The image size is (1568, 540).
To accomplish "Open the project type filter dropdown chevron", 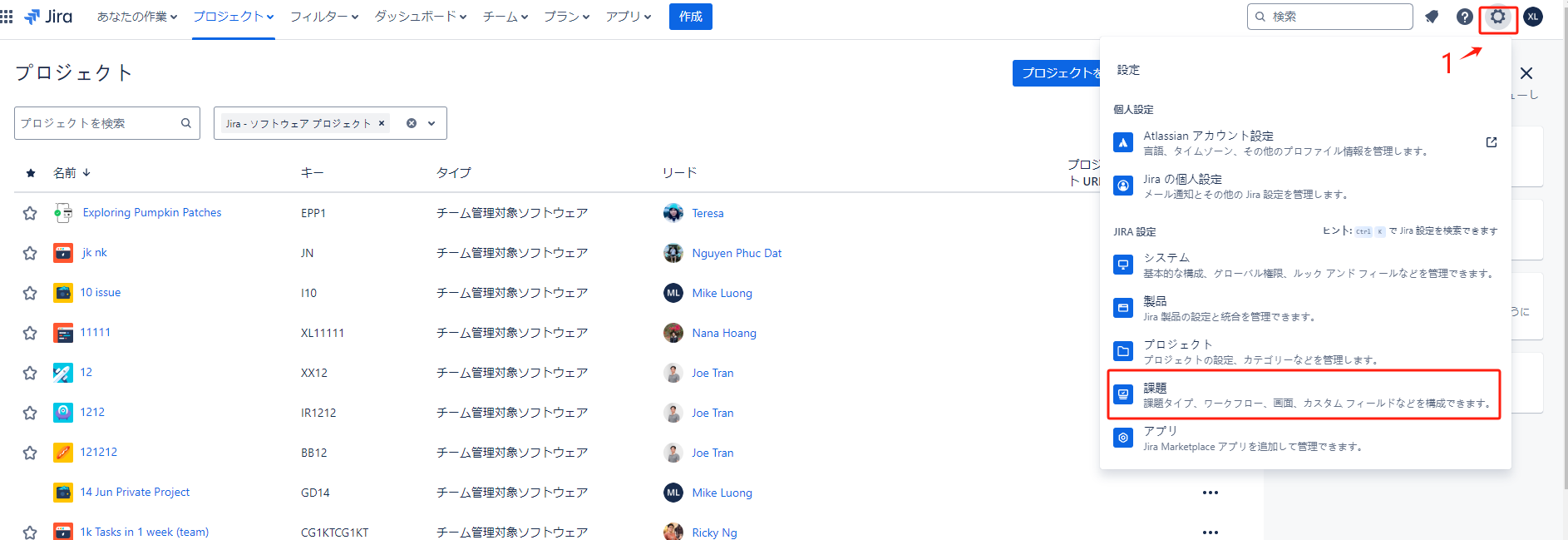I will click(x=431, y=123).
